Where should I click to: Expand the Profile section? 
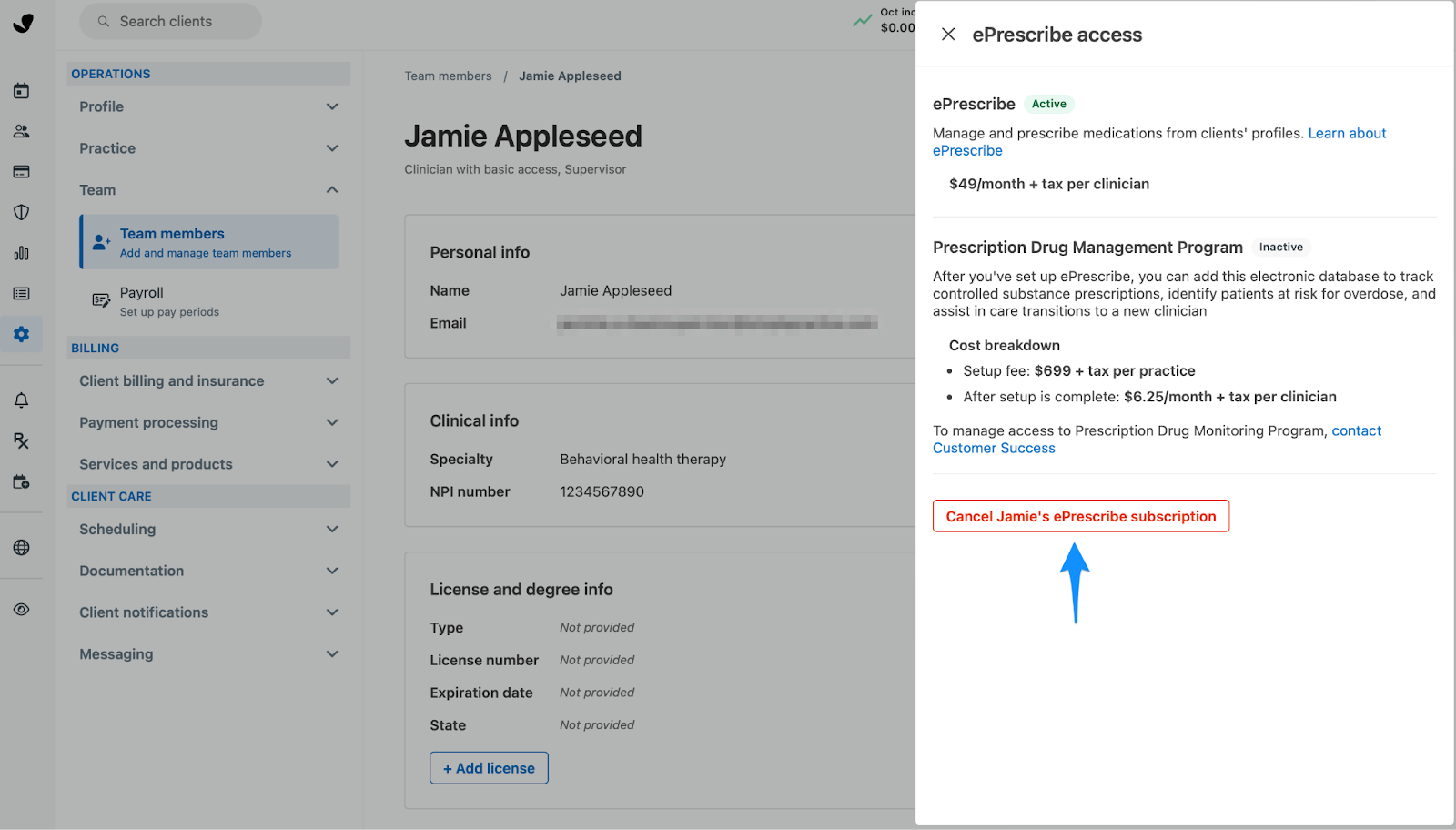point(208,106)
